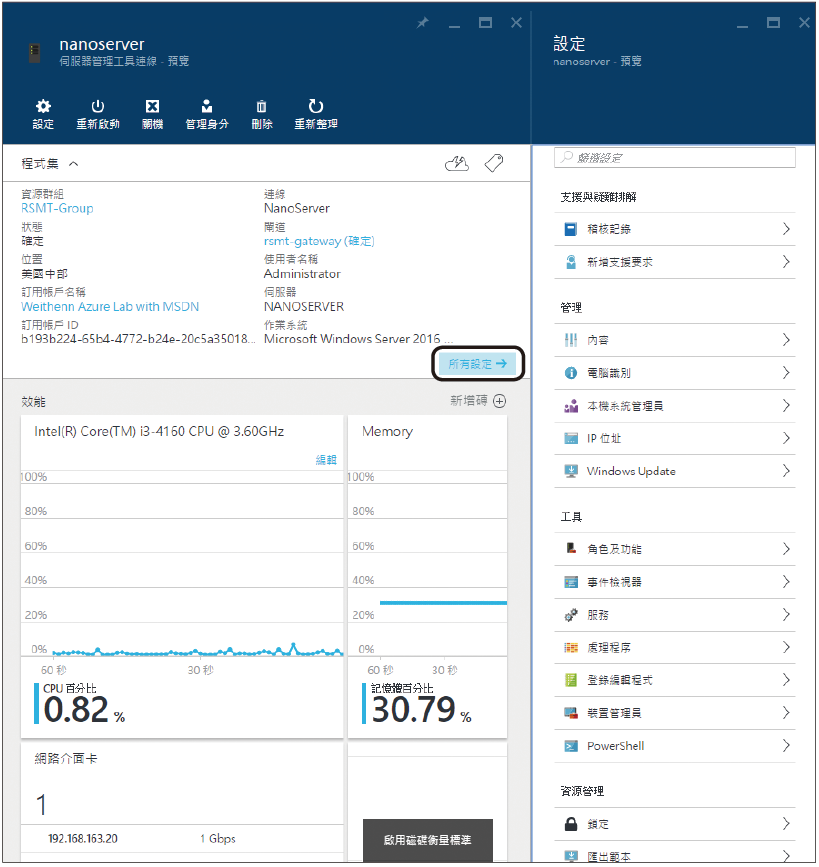Open the RSMT-Group resource group link

(x=58, y=208)
